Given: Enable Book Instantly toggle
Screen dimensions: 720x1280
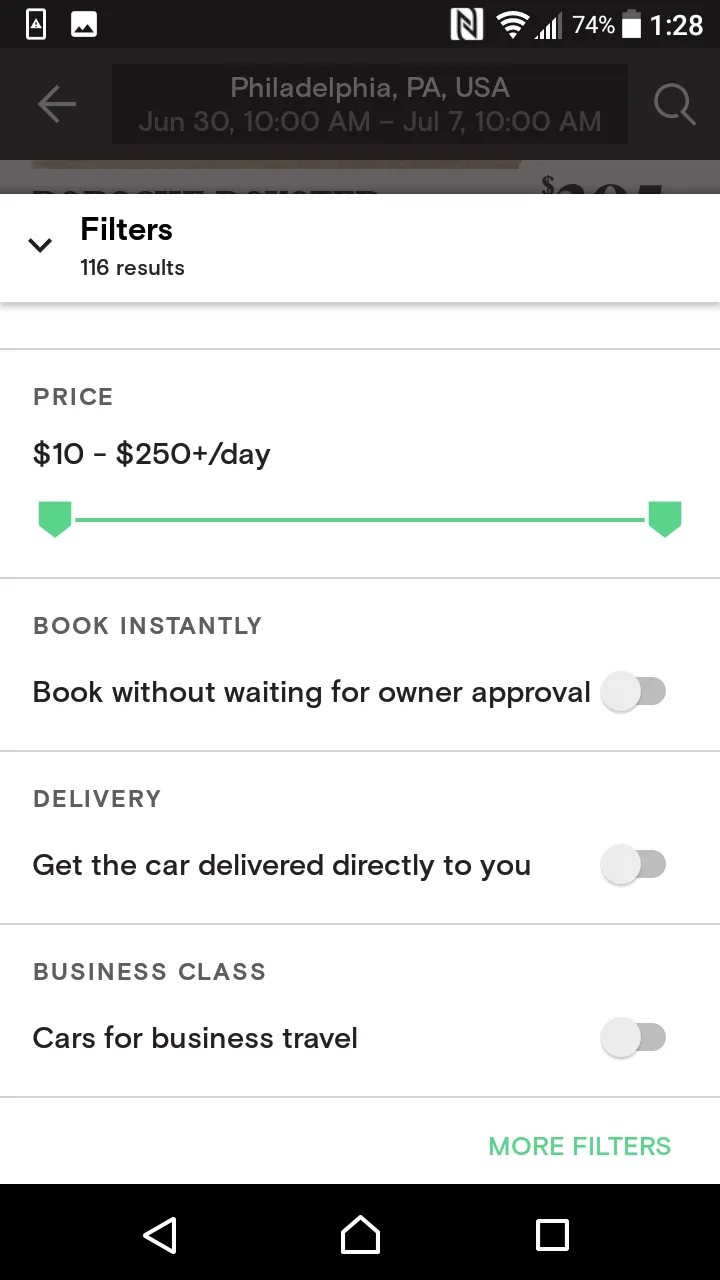Looking at the screenshot, I should pos(634,692).
